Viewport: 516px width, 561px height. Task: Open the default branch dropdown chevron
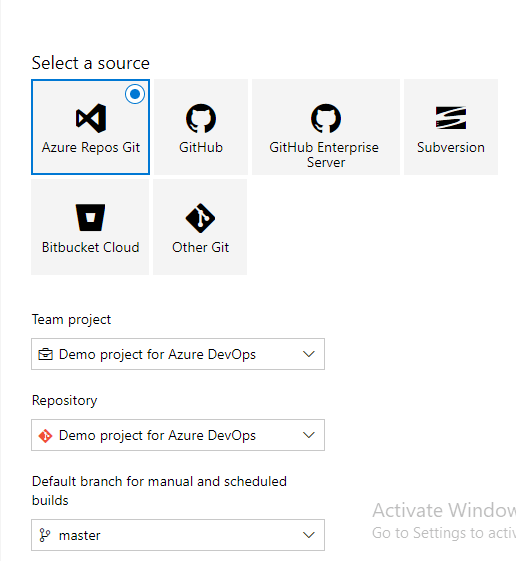tap(308, 535)
